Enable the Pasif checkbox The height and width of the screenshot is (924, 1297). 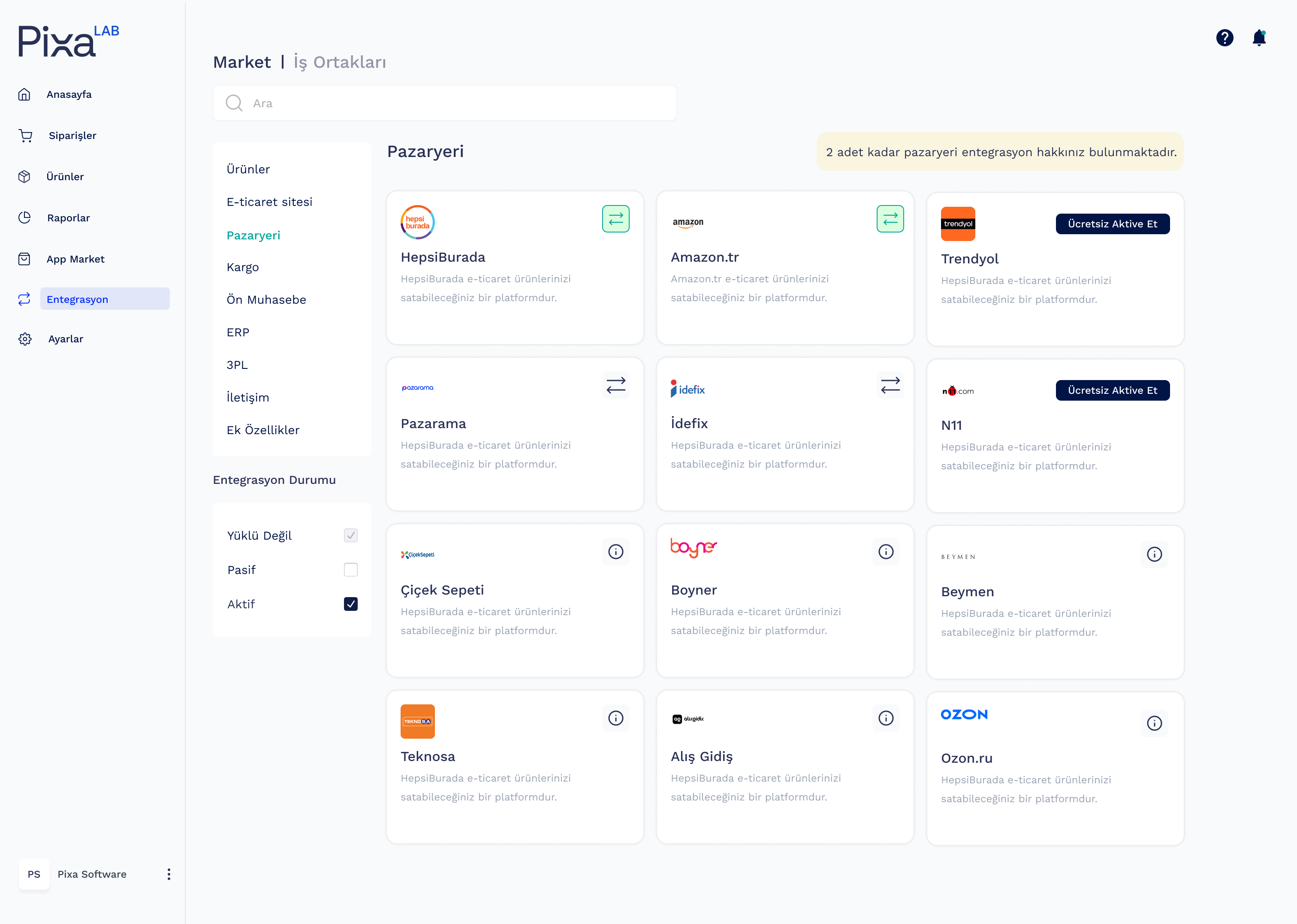[350, 570]
